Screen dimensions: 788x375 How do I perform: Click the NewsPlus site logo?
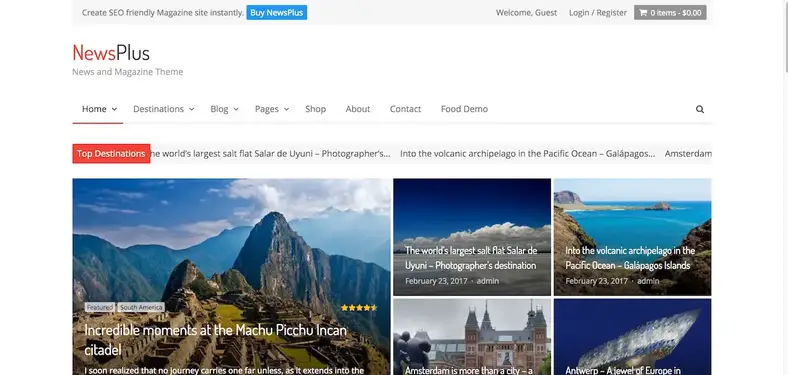pos(111,53)
